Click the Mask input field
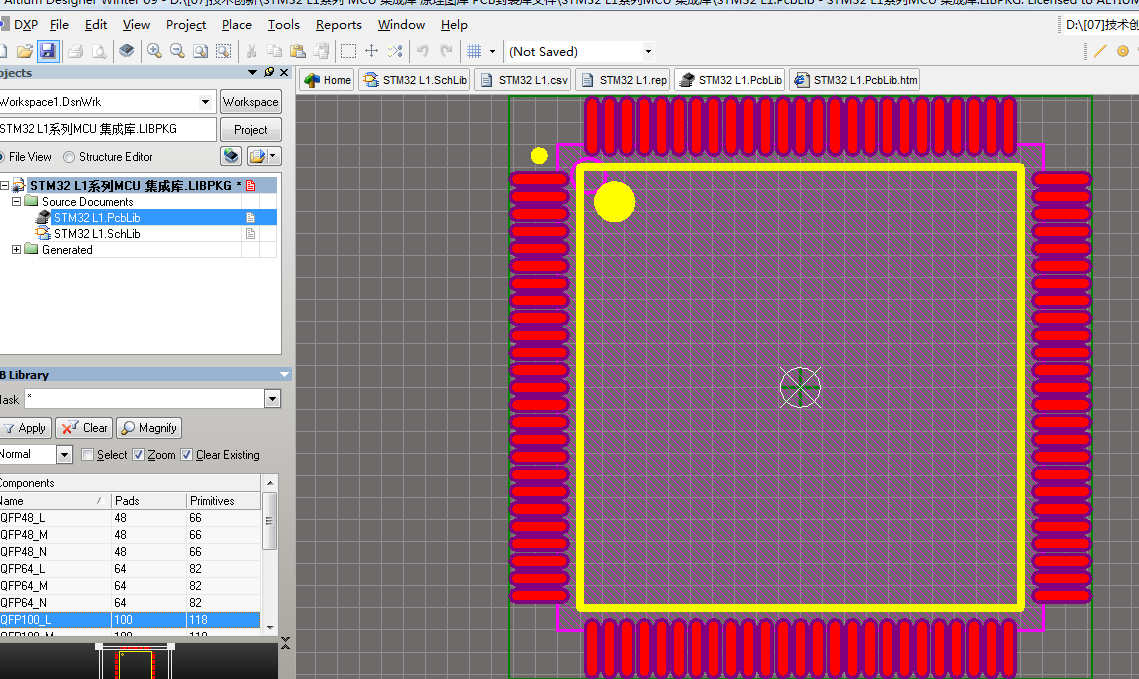 145,399
